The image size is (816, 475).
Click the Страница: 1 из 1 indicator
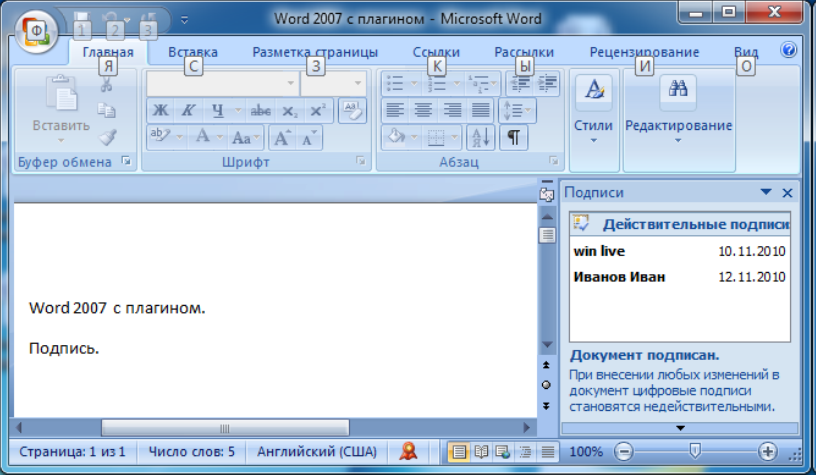tap(72, 451)
